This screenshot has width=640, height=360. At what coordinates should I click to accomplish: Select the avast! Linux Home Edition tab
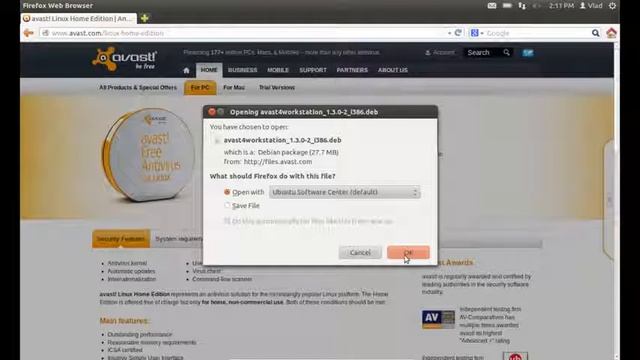pos(78,18)
